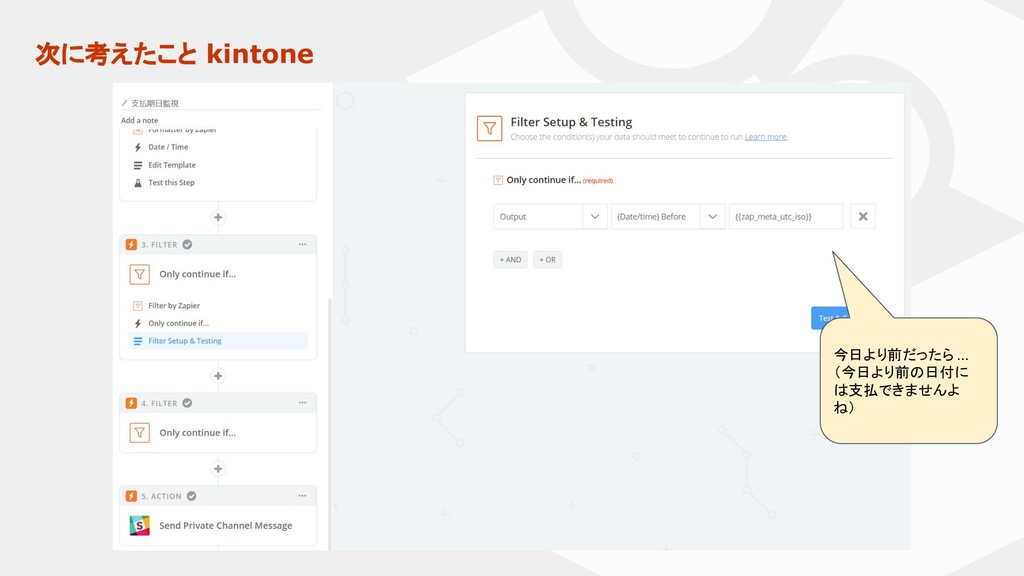The width and height of the screenshot is (1024, 576).
Task: Click the partially hidden blue Test button
Action: (x=830, y=318)
